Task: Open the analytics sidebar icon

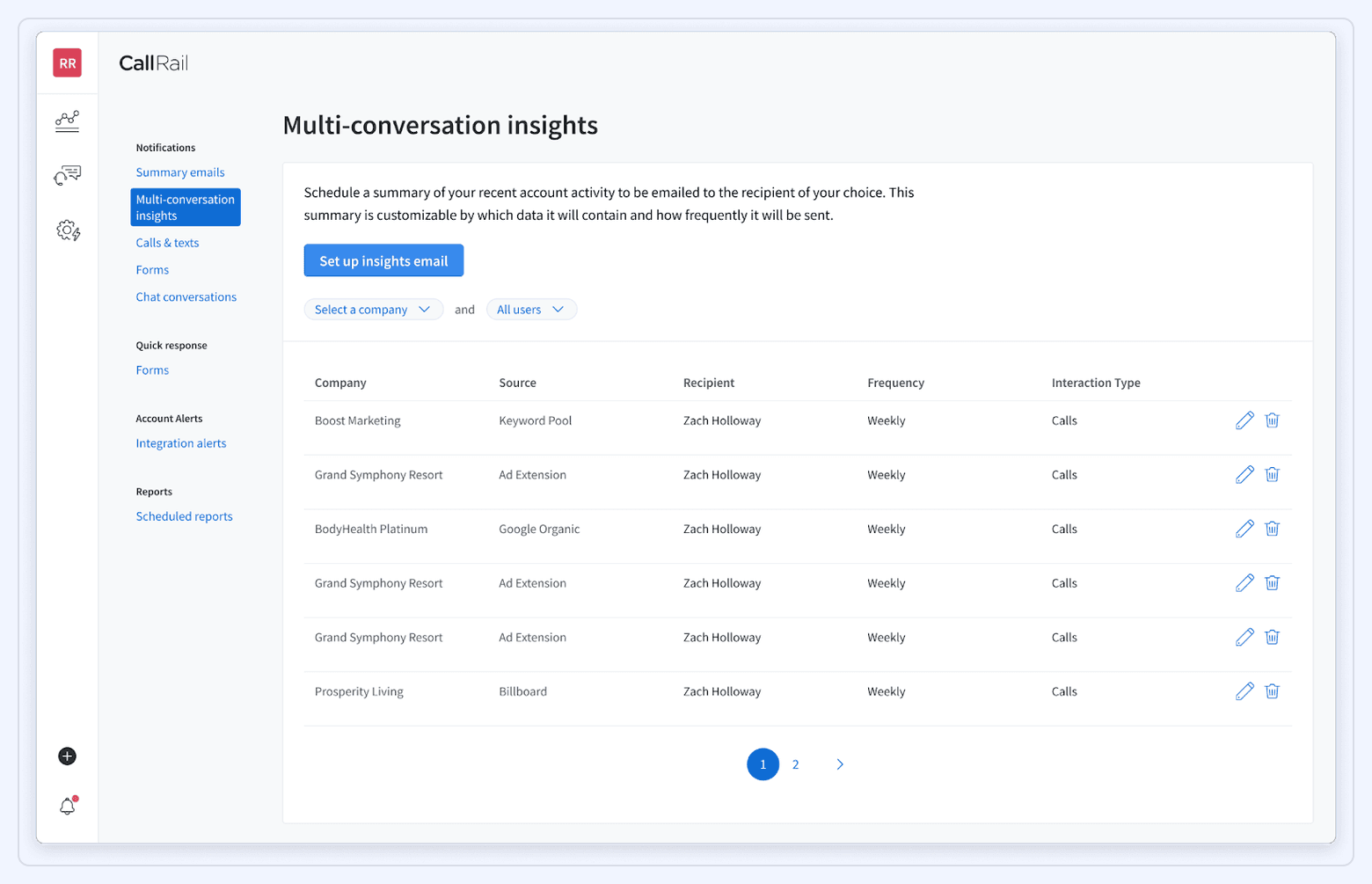Action: (x=67, y=121)
